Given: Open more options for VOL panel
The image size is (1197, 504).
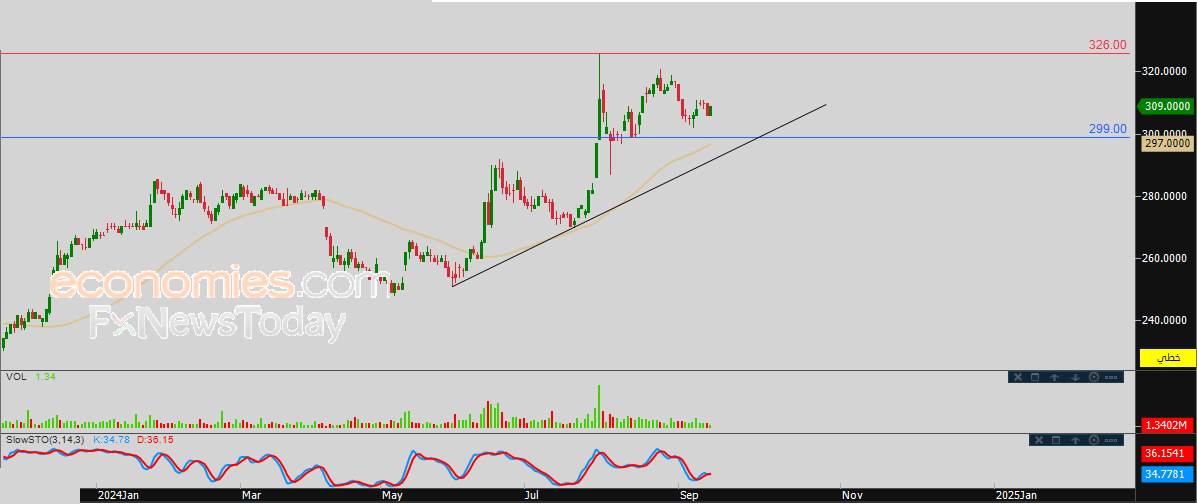Looking at the screenshot, I should coord(1111,377).
